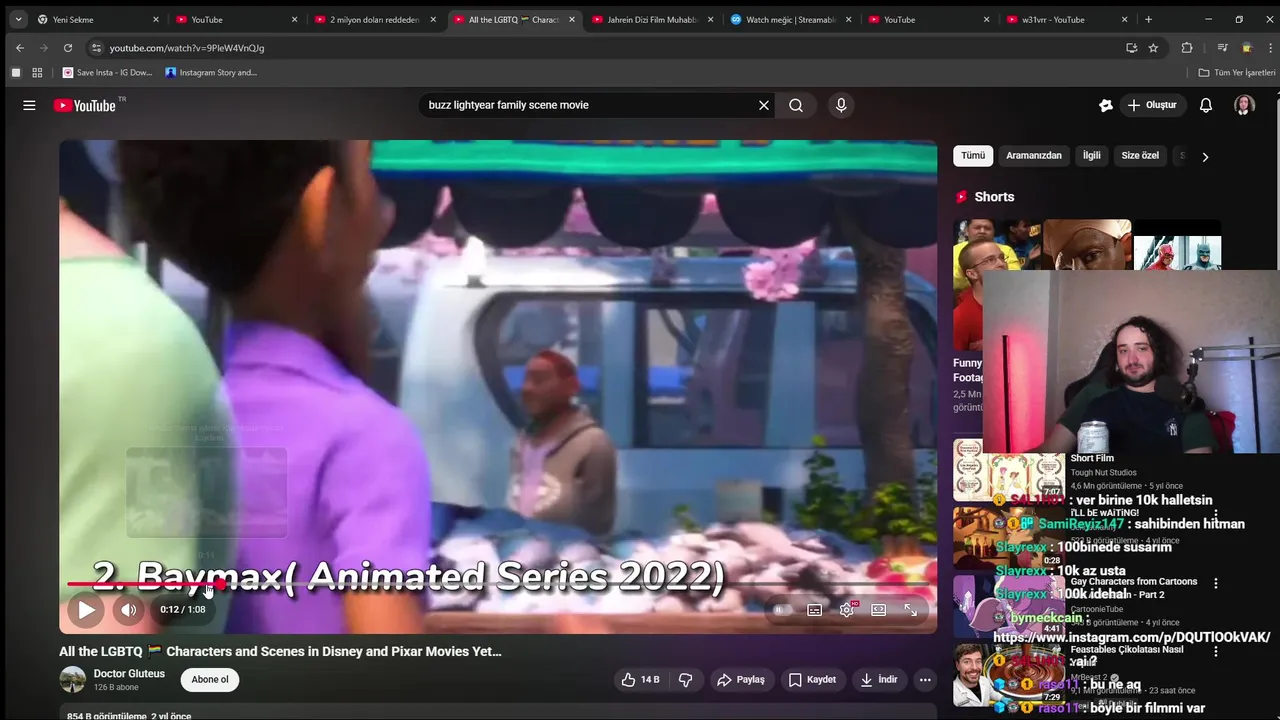The height and width of the screenshot is (720, 1280).
Task: Switch to the 2 milyon dolarι reddeden tab
Action: (375, 19)
